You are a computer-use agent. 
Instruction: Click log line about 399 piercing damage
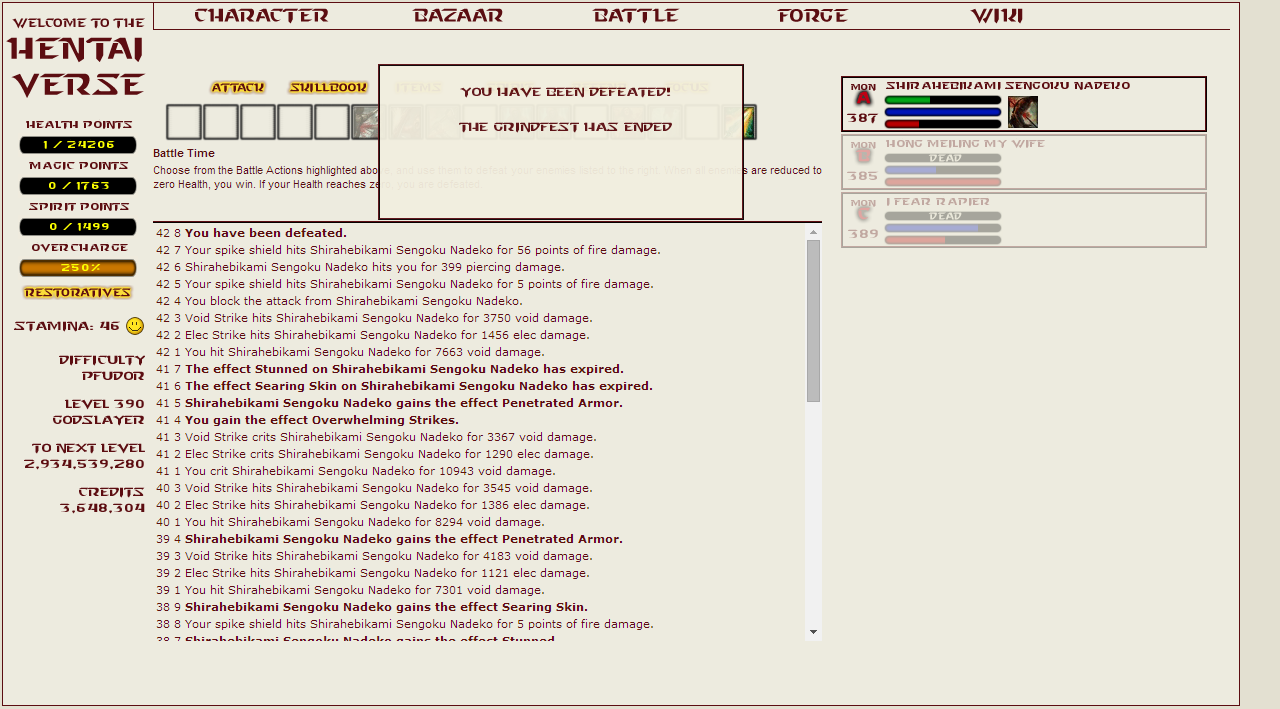coord(374,267)
